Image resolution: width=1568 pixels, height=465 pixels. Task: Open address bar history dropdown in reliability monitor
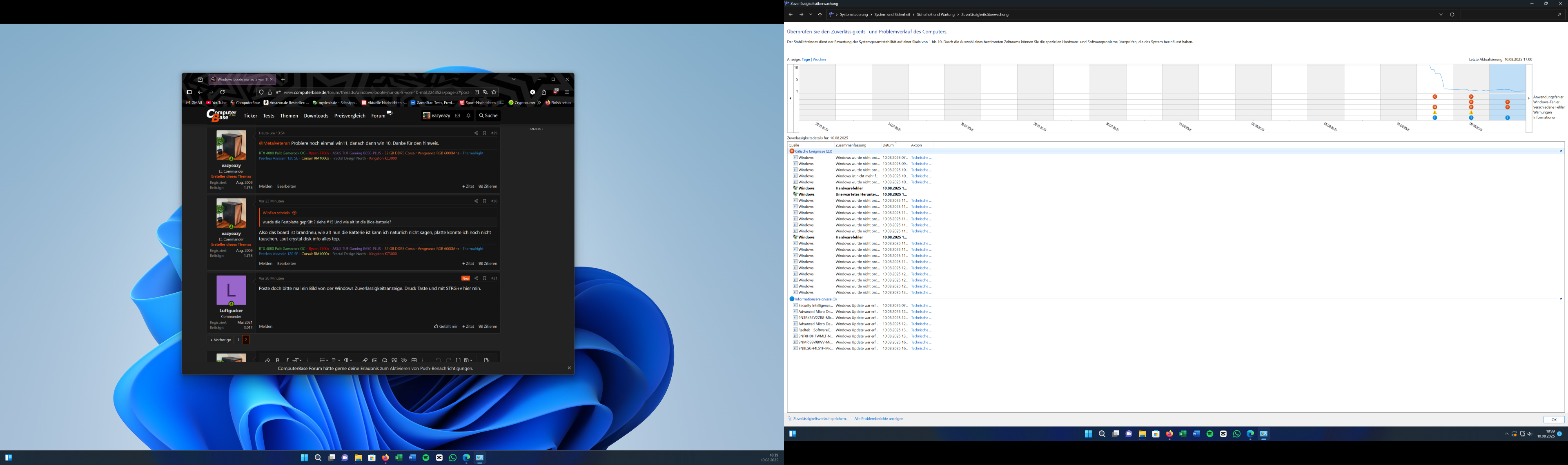pyautogui.click(x=1440, y=15)
